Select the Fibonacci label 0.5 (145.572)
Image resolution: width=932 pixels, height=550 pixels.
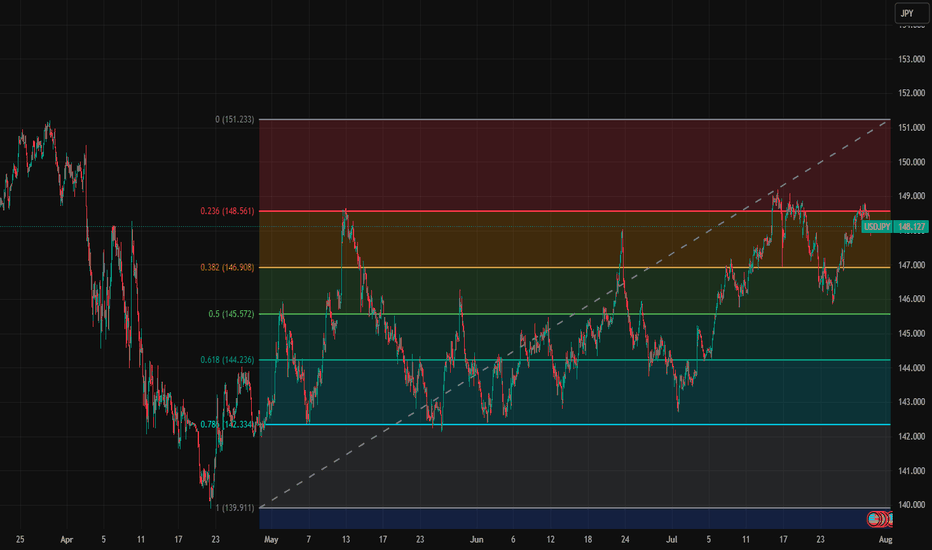(231, 314)
